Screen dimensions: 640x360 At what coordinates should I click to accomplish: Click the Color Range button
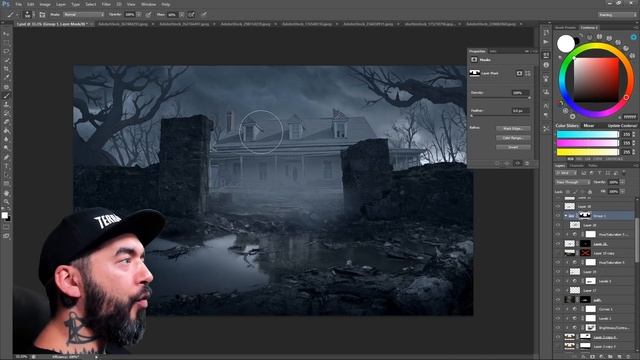pos(513,138)
